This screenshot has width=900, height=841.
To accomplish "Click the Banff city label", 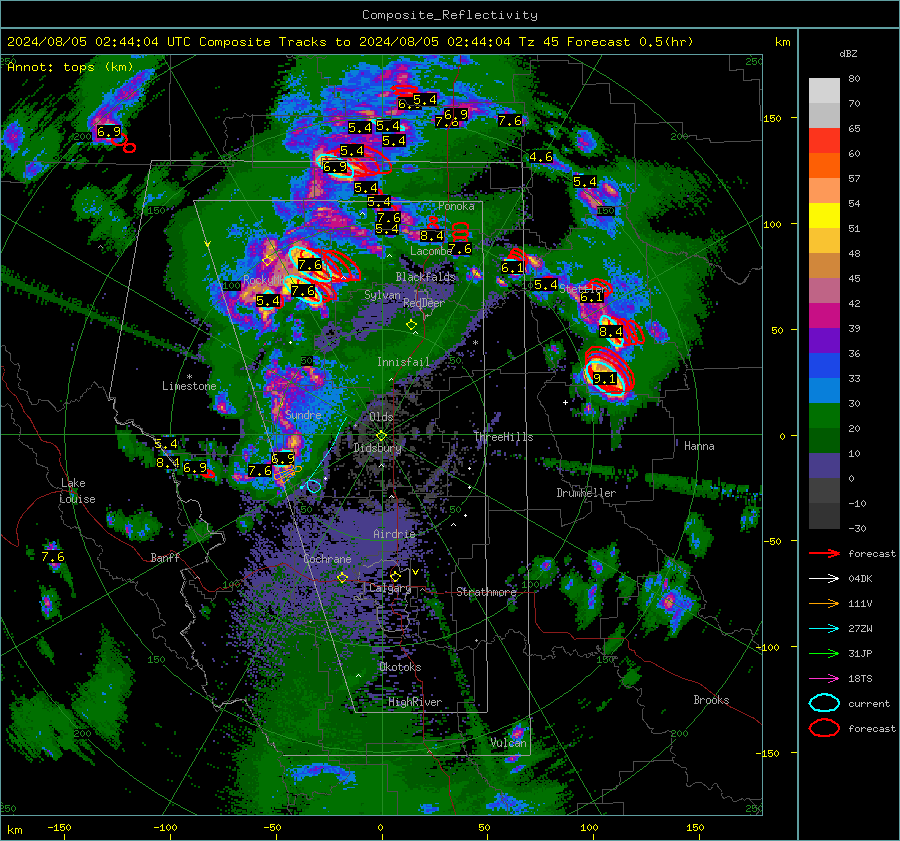I will click(x=165, y=557).
